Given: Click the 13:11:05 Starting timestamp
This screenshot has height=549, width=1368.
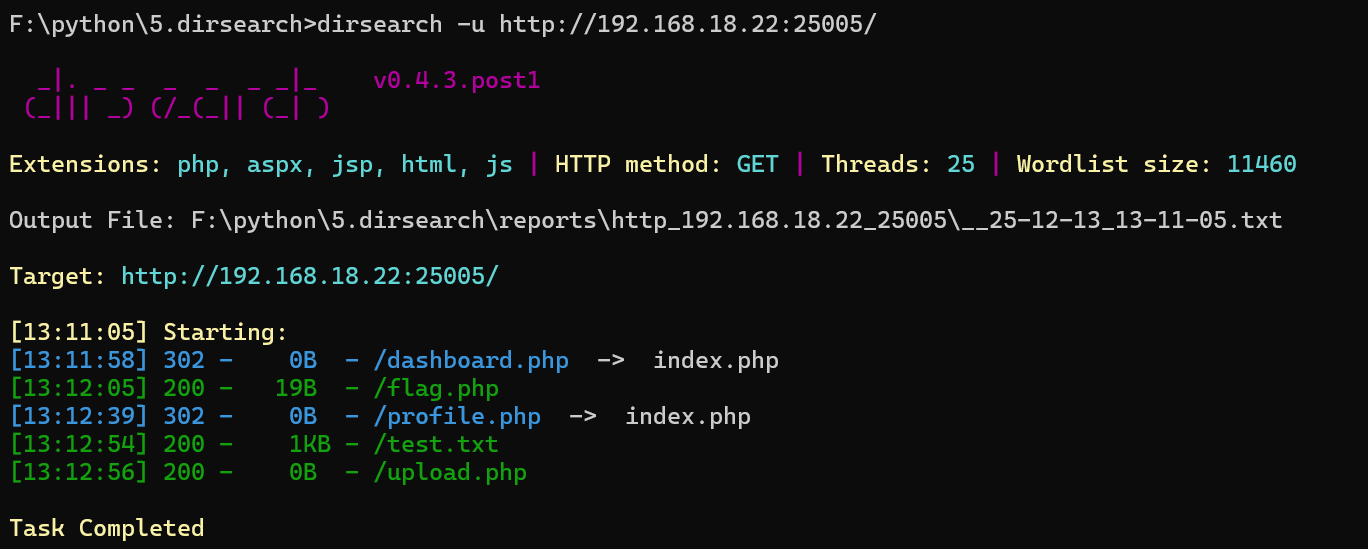Looking at the screenshot, I should 79,332.
